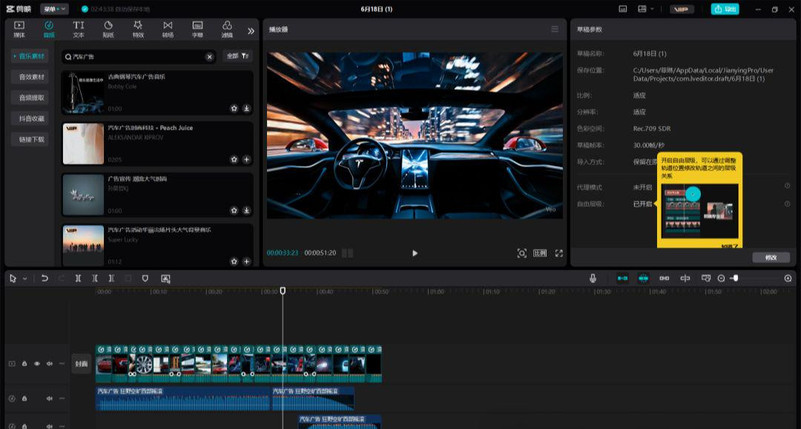This screenshot has height=429, width=801.
Task: Open the layout switch dropdown
Action: pyautogui.click(x=646, y=9)
